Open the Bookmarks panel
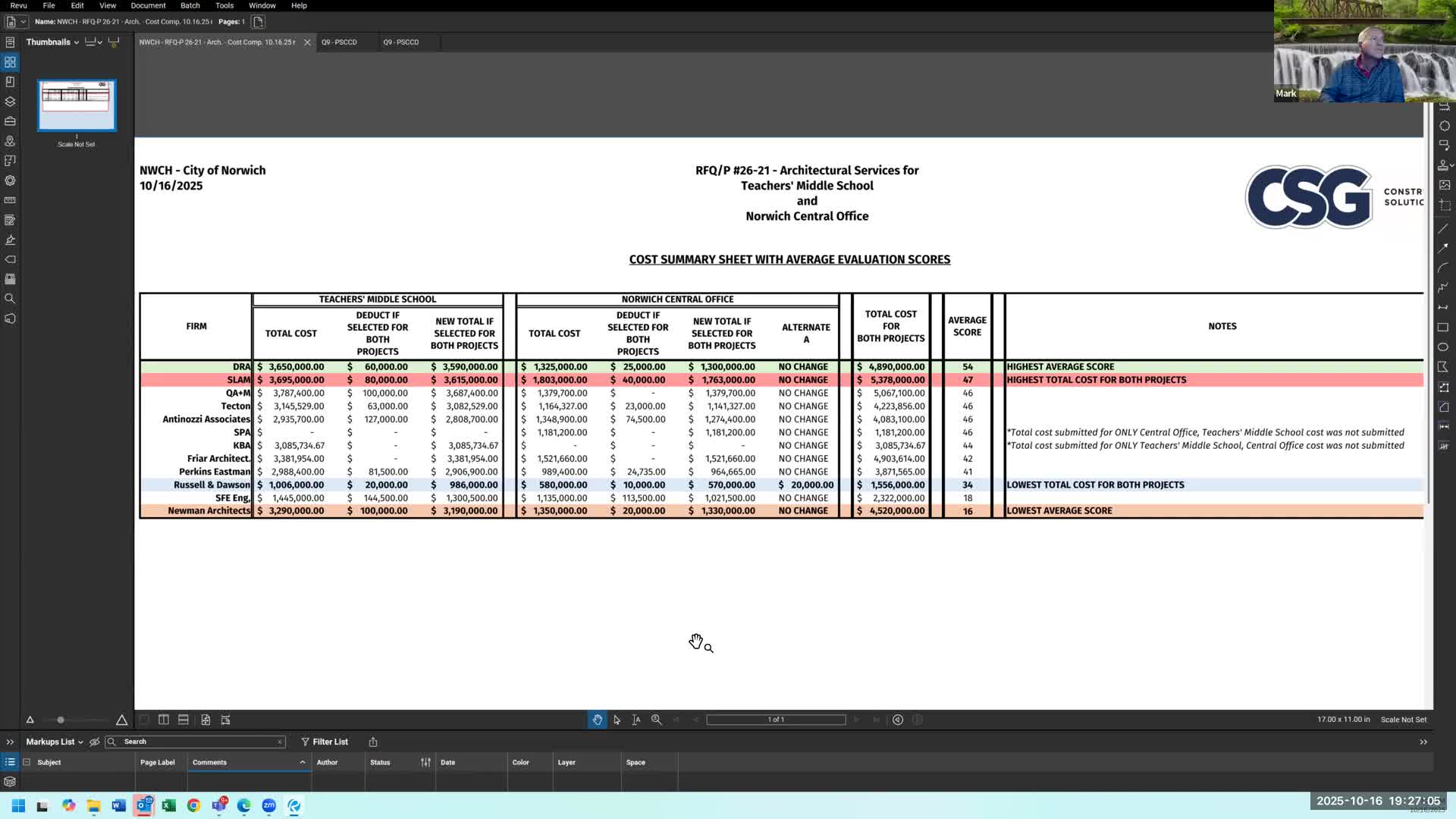The width and height of the screenshot is (1456, 819). (10, 81)
